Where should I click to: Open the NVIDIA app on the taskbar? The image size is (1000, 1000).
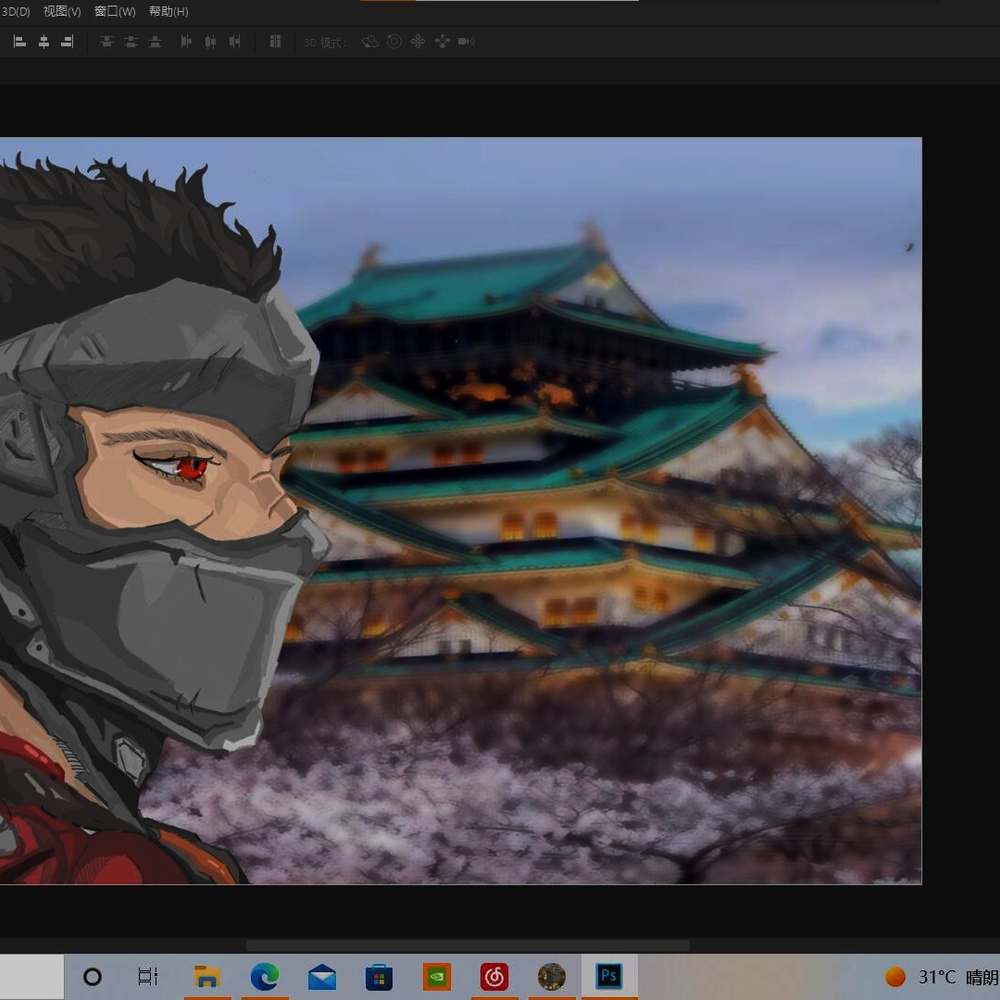pyautogui.click(x=437, y=976)
